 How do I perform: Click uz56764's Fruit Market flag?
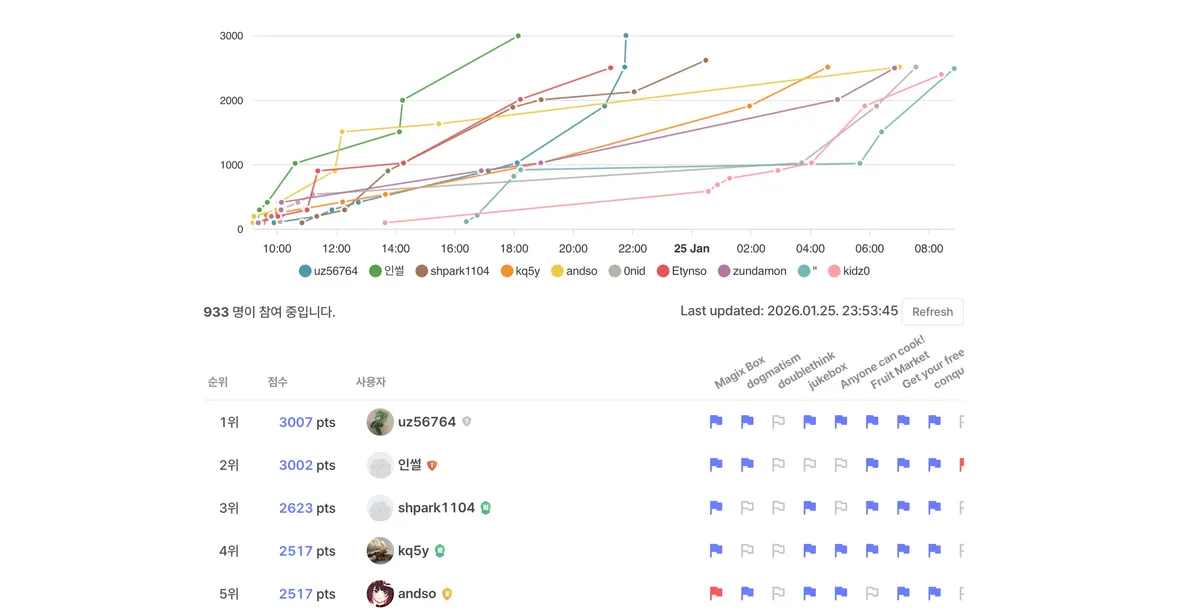point(872,422)
